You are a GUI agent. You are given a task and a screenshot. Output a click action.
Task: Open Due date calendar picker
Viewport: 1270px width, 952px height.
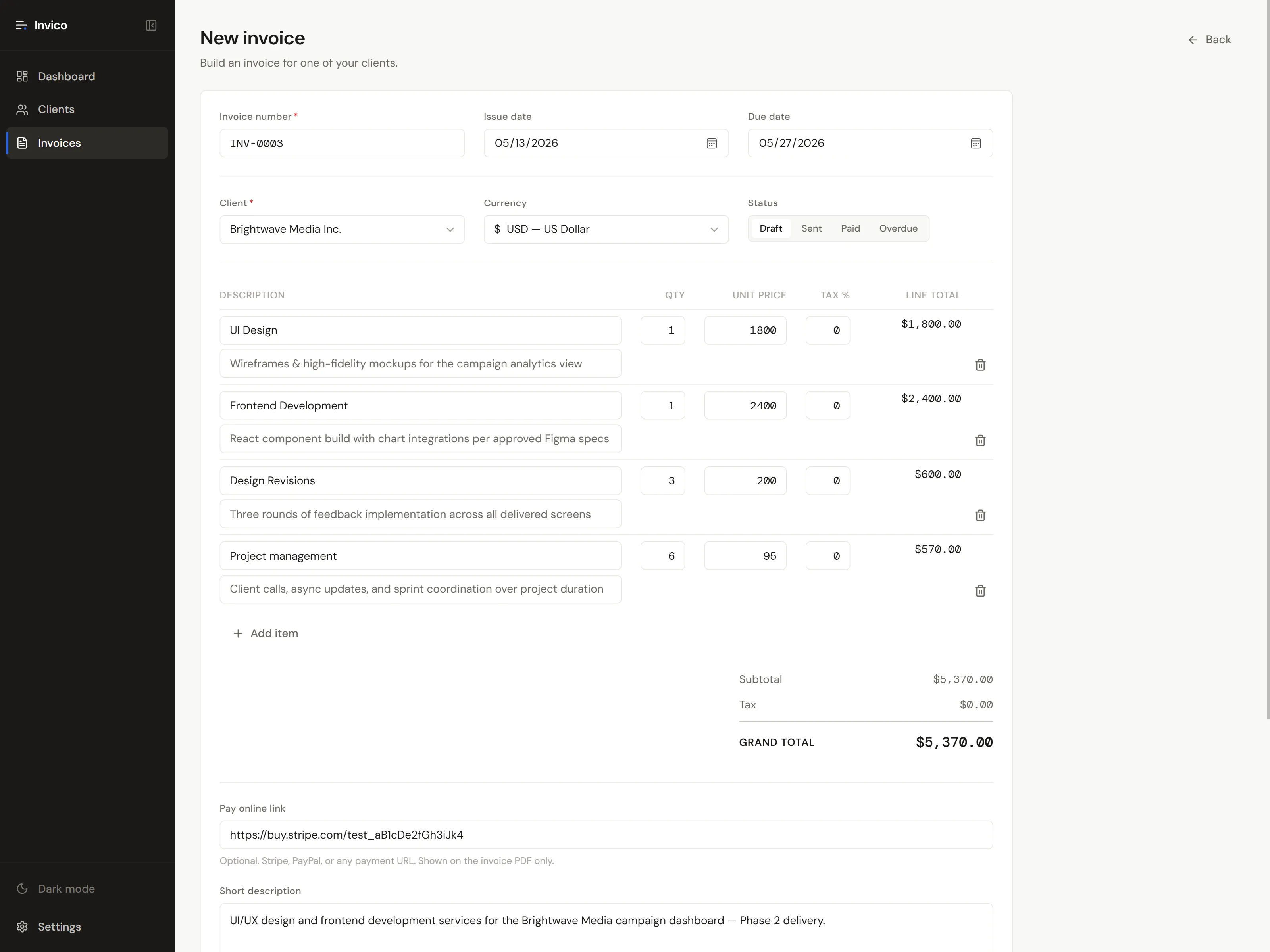click(976, 144)
